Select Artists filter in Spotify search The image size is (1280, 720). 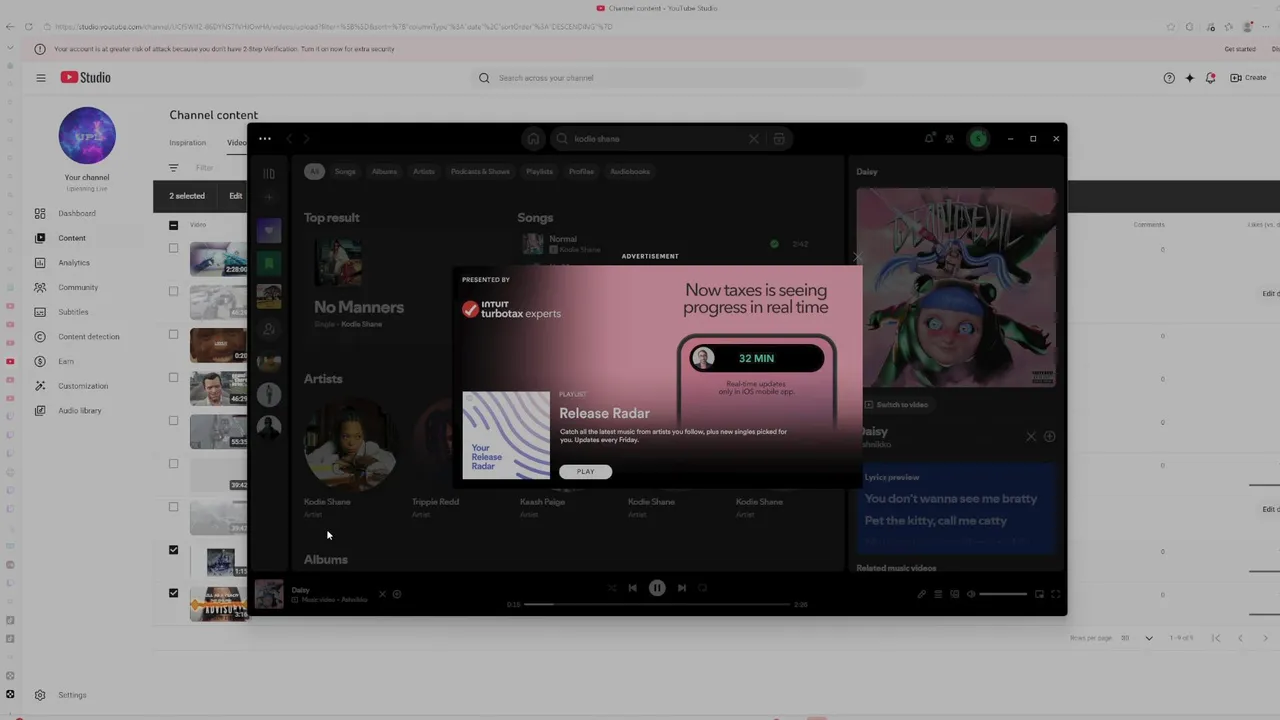click(x=424, y=172)
